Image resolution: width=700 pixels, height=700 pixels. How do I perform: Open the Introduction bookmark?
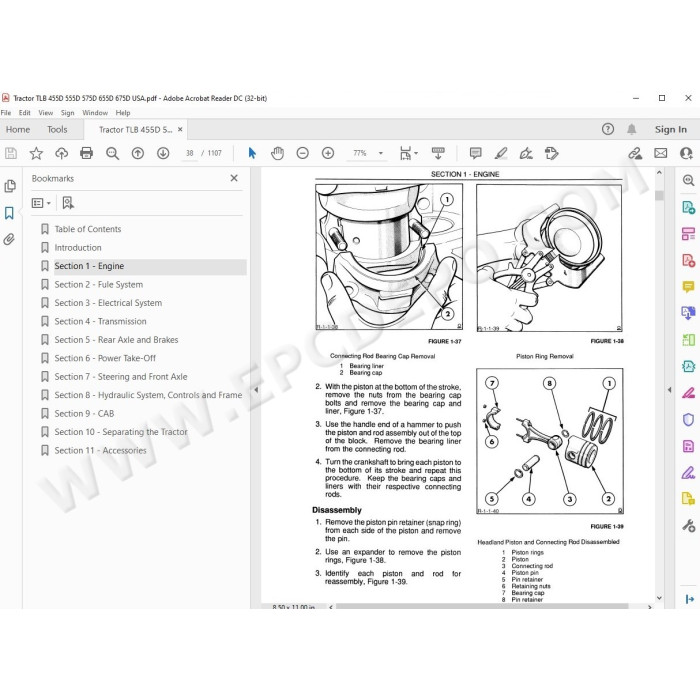(78, 247)
